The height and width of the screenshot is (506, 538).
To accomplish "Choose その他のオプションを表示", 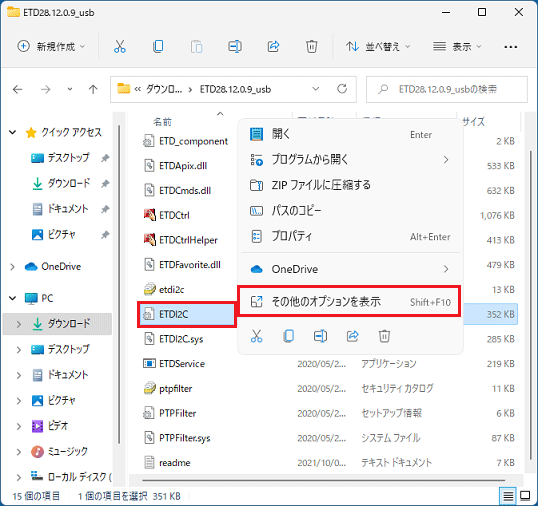I will [349, 302].
